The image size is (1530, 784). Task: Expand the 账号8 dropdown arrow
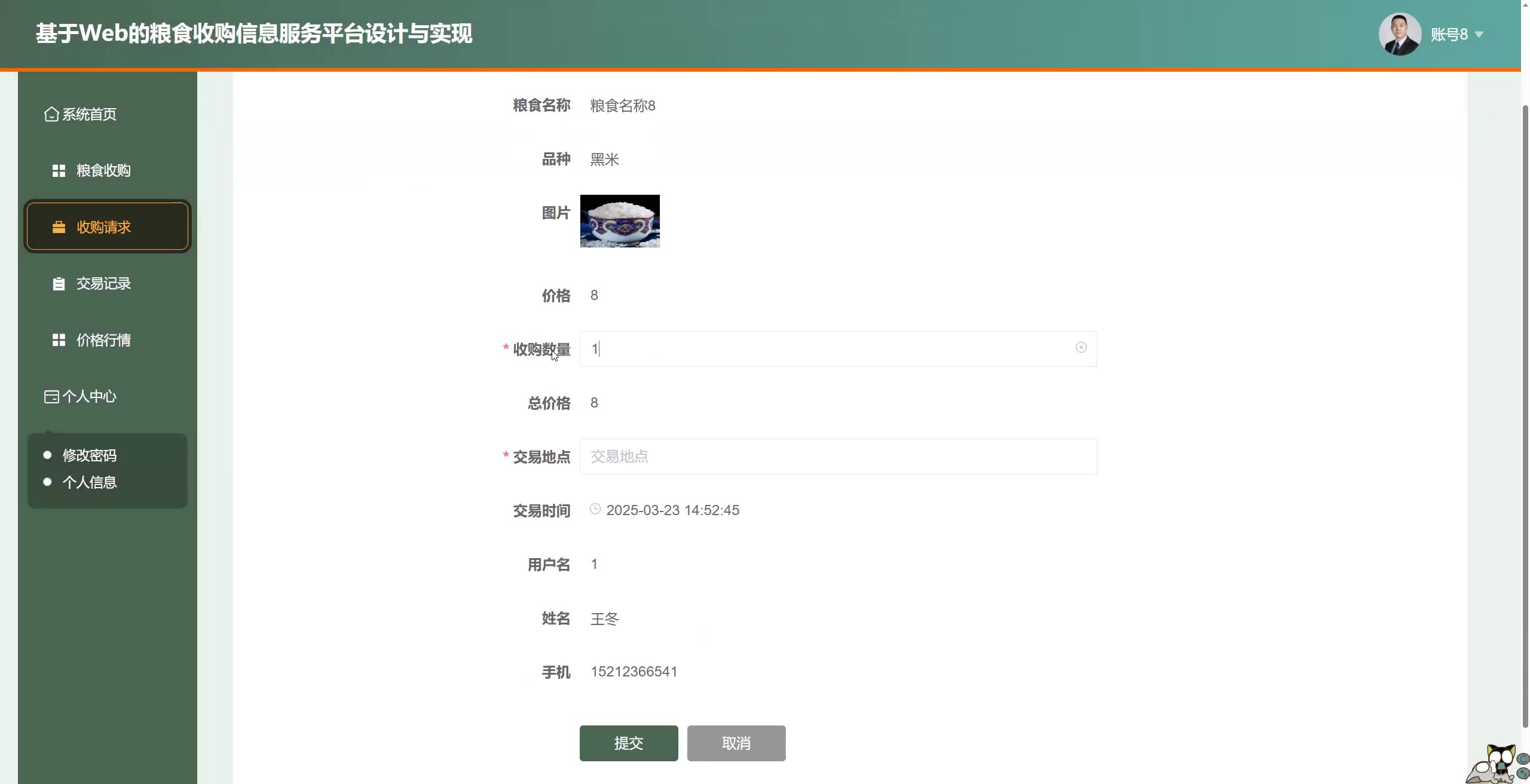point(1479,35)
